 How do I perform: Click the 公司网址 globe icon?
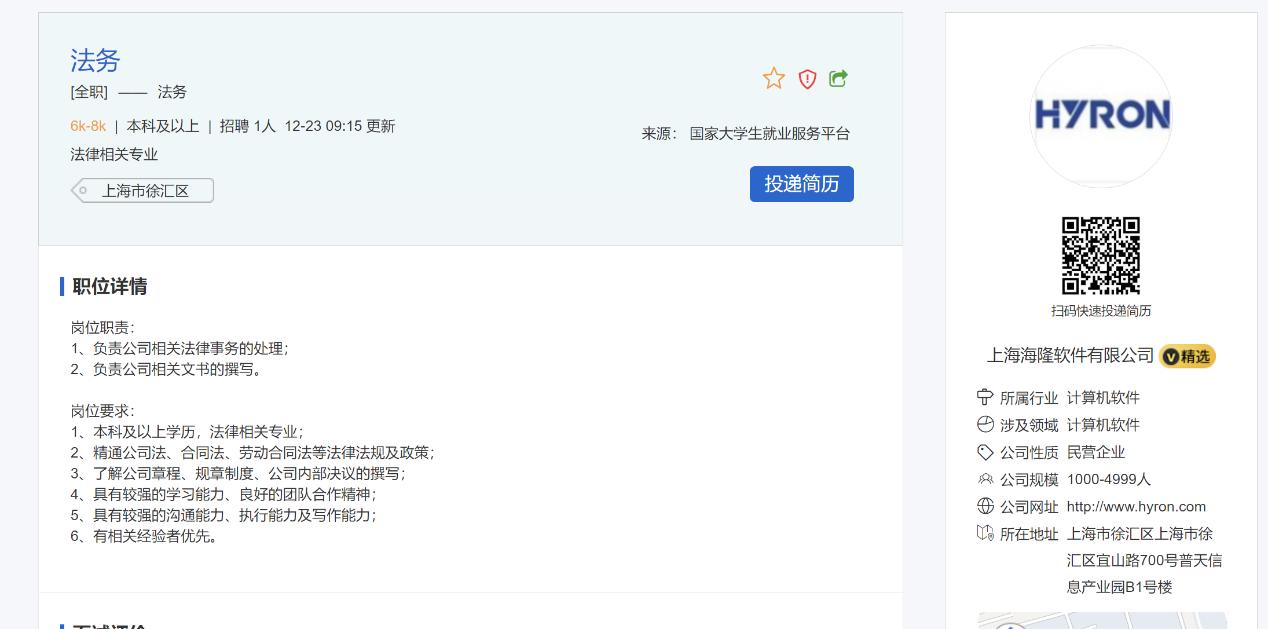pos(985,506)
